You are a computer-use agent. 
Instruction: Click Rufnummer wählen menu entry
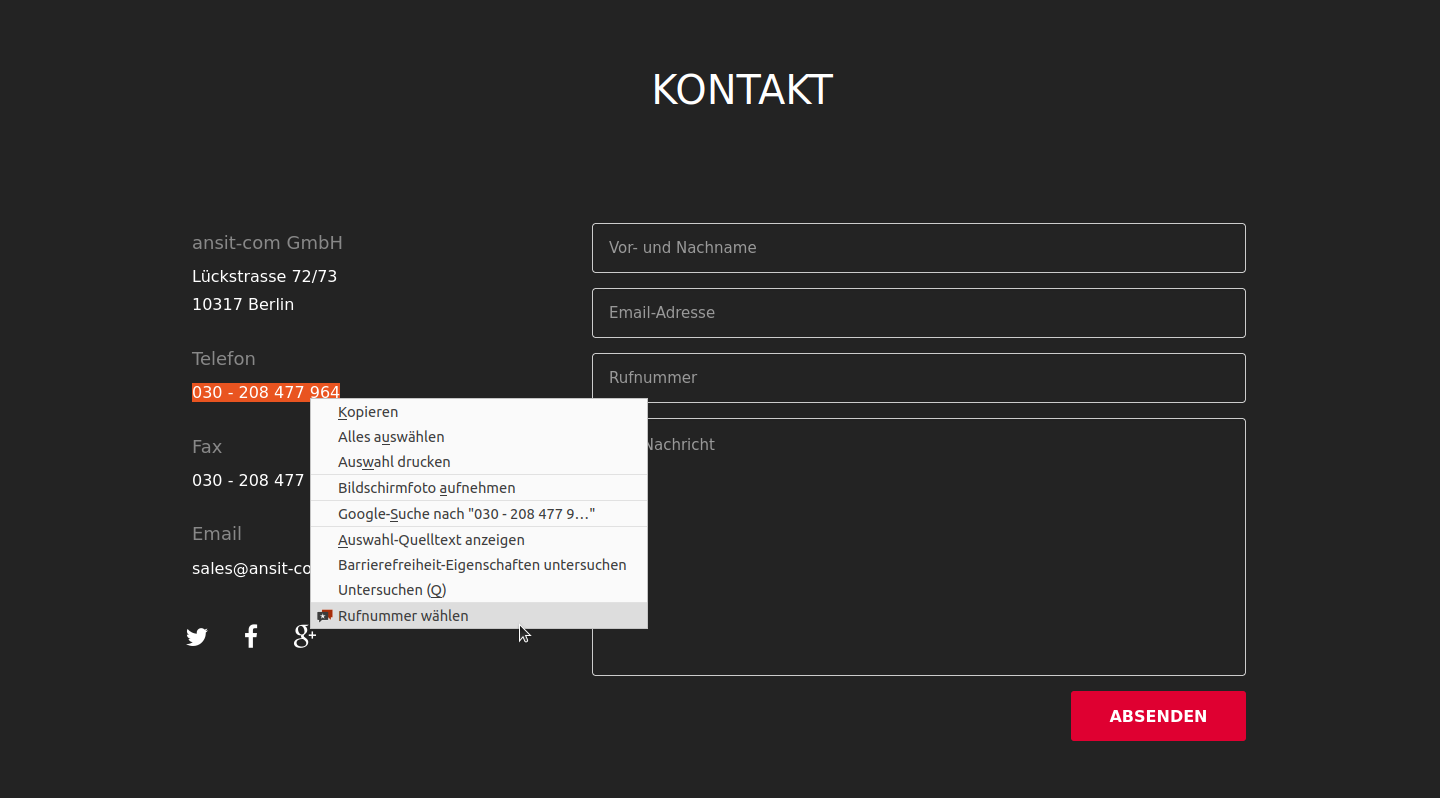coord(403,615)
